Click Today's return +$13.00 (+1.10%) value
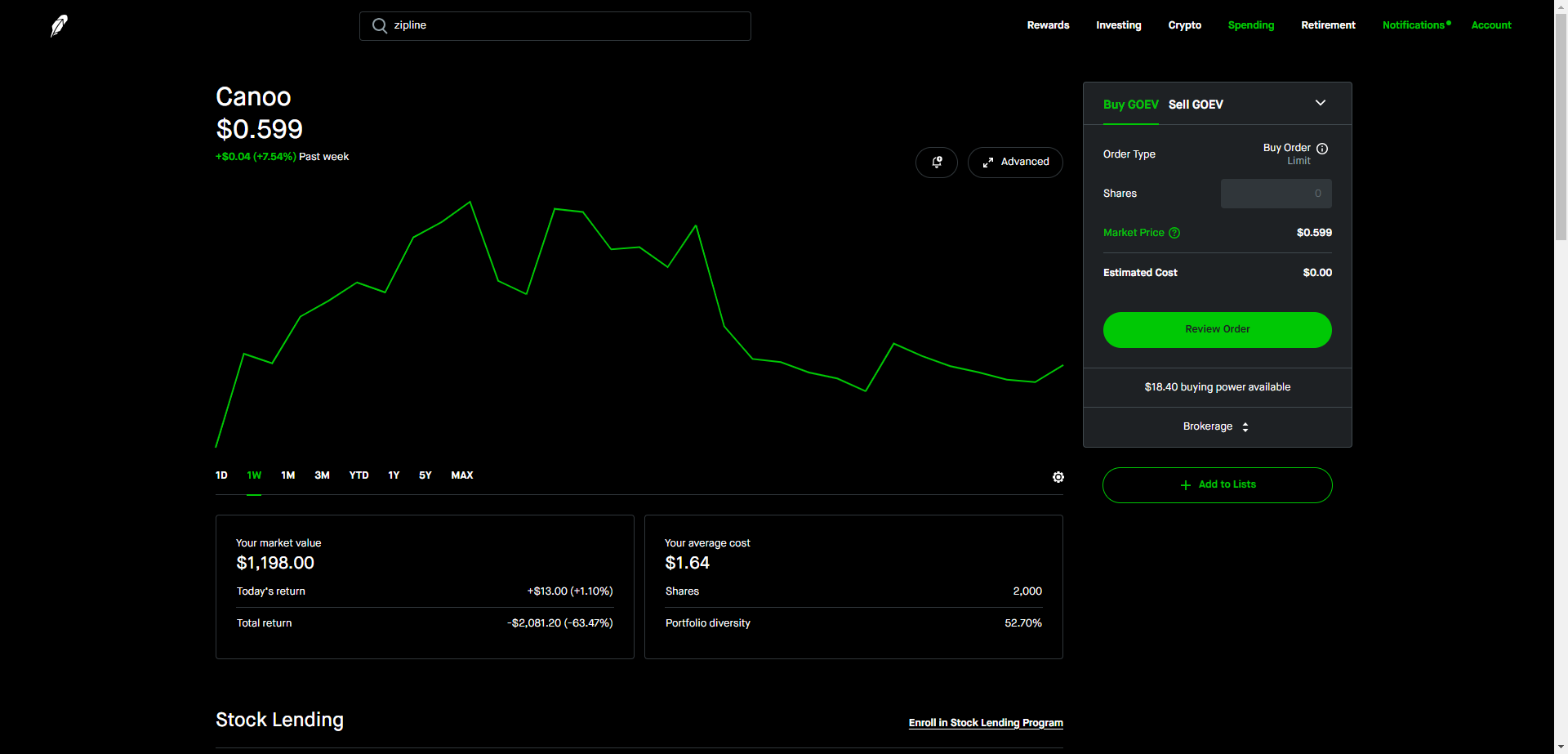Screen dimensions: 1568x754 [x=570, y=591]
